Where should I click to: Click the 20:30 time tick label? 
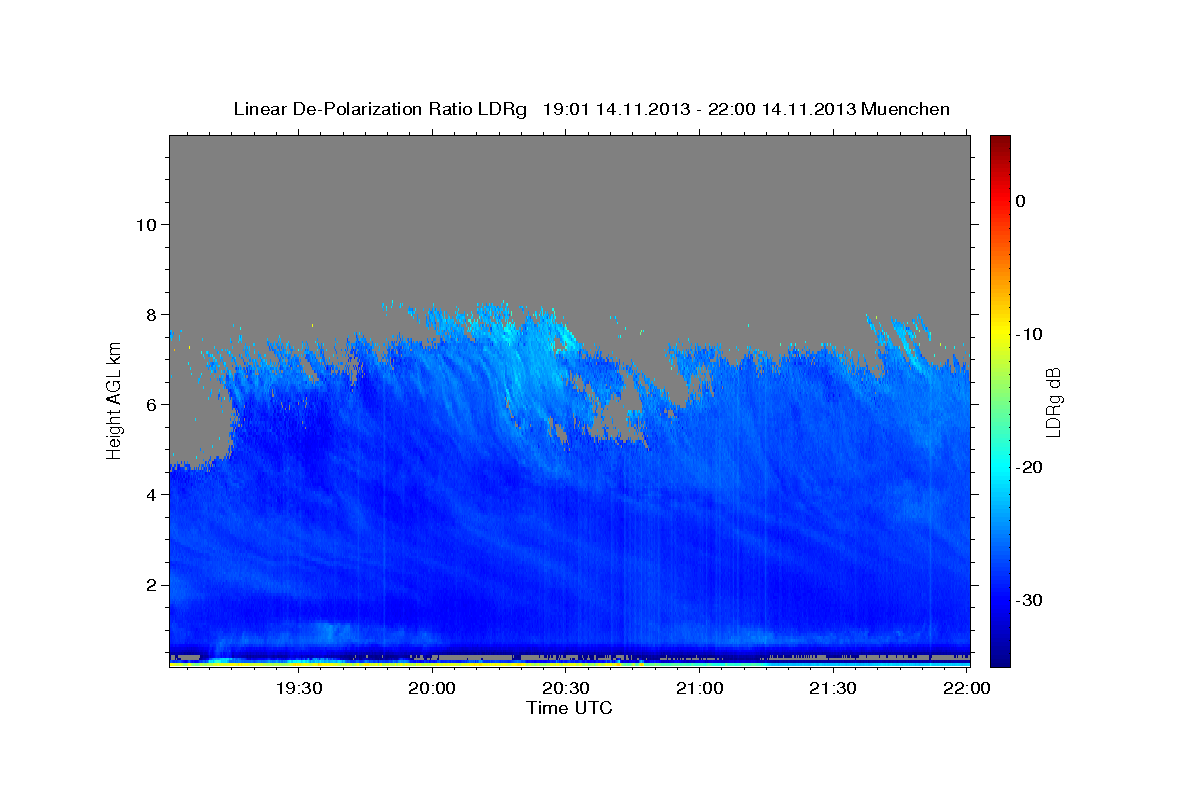pos(566,688)
